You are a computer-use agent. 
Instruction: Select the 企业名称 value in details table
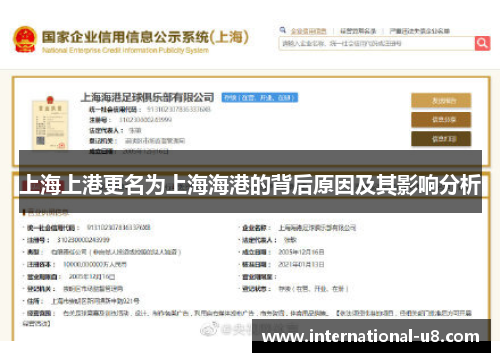coord(317,228)
